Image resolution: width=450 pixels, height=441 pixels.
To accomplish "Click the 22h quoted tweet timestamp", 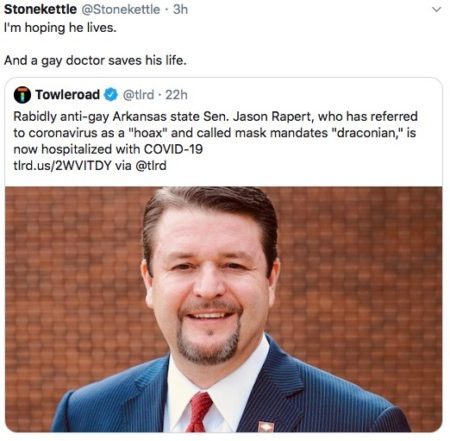I will [176, 95].
